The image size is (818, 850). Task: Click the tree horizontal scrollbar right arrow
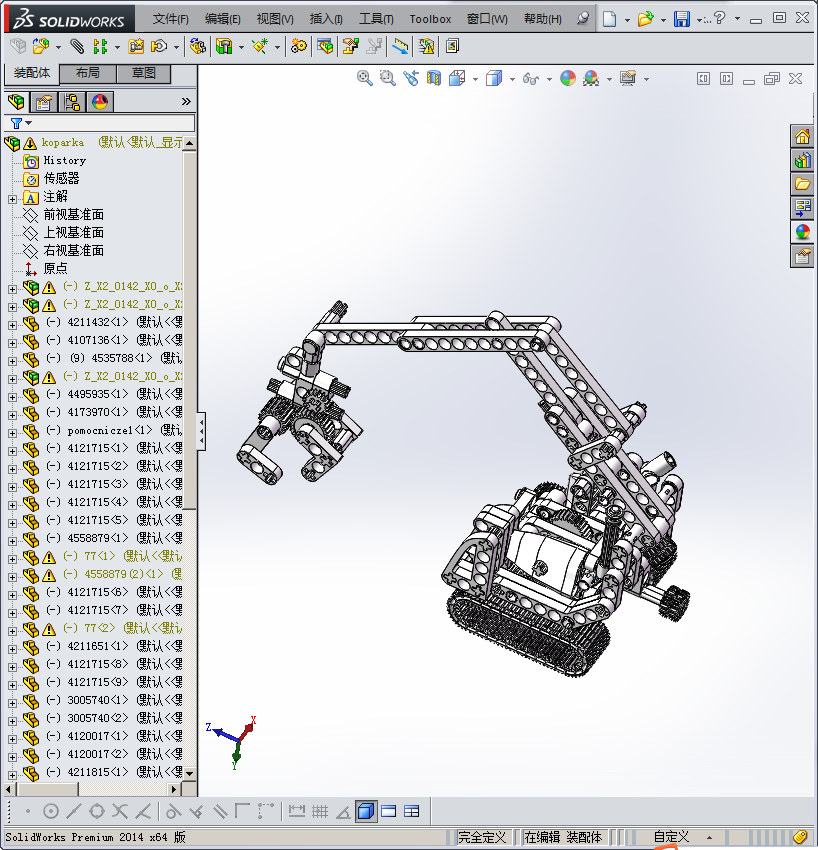174,789
